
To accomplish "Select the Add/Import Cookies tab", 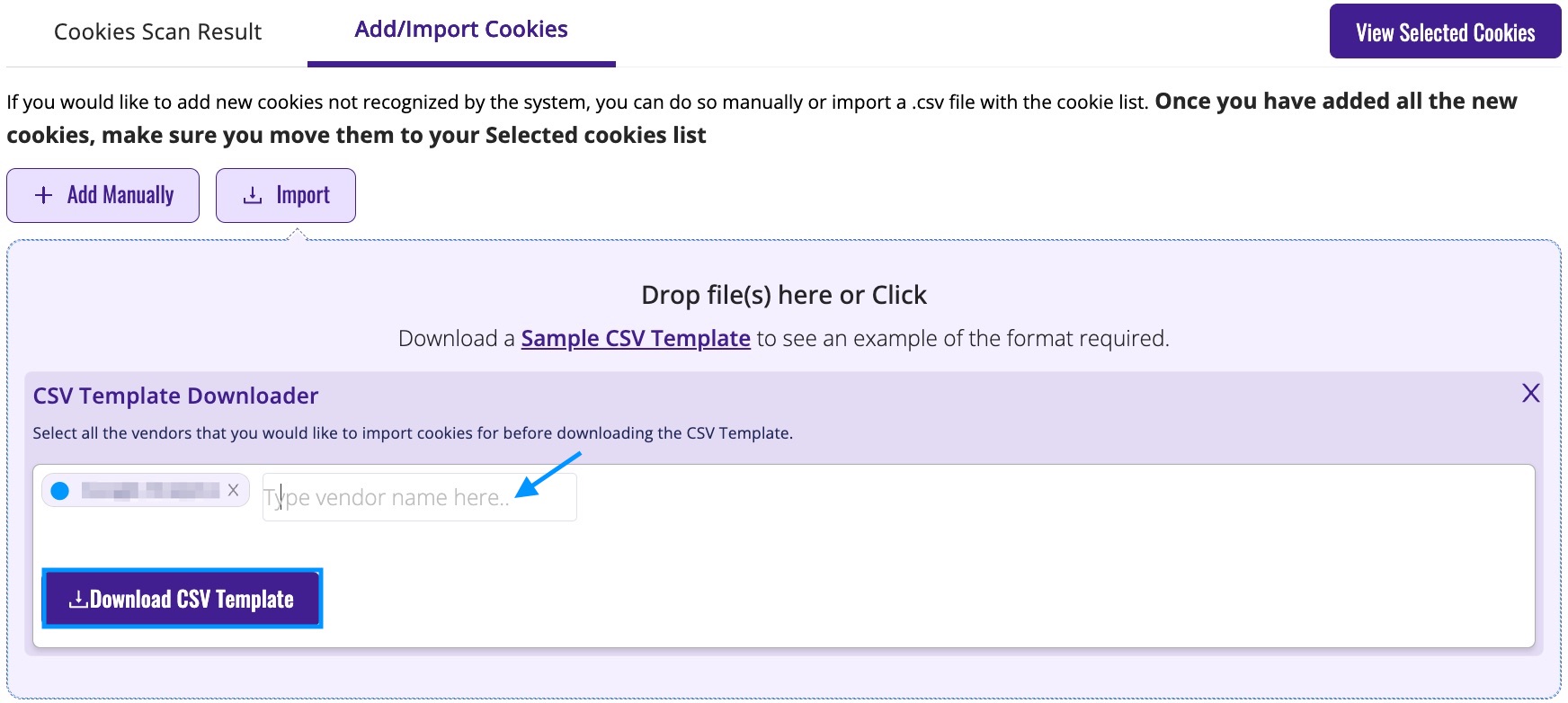I will tap(461, 30).
